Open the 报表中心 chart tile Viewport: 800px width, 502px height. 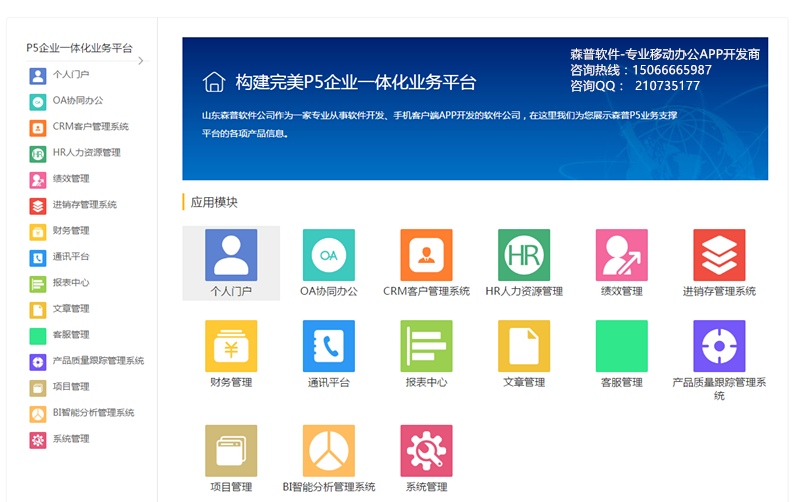tap(427, 346)
